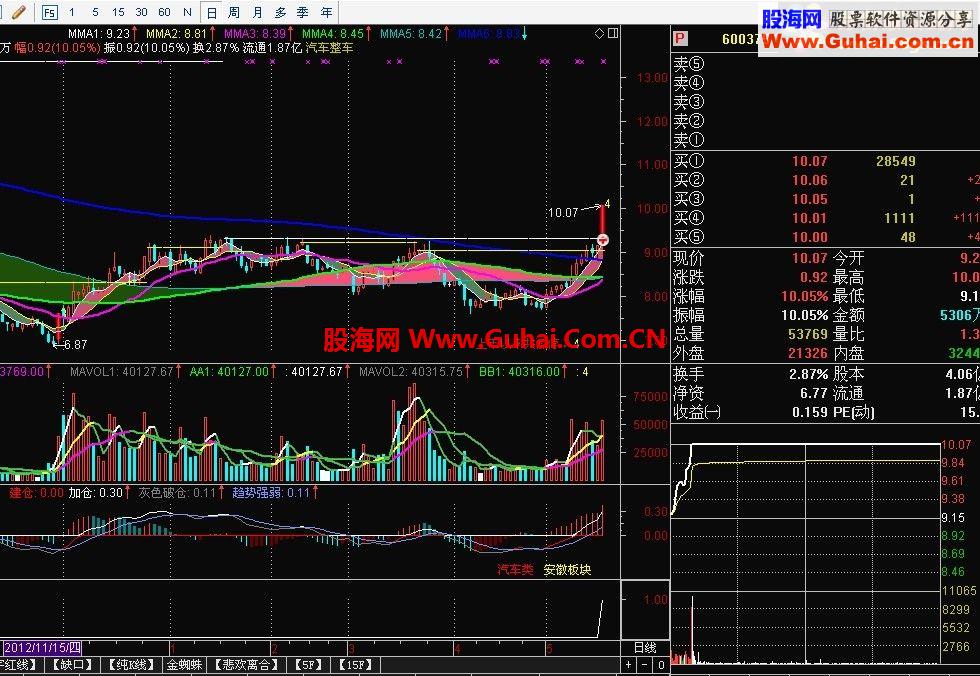Select the 周 weekly chart period

(x=234, y=12)
